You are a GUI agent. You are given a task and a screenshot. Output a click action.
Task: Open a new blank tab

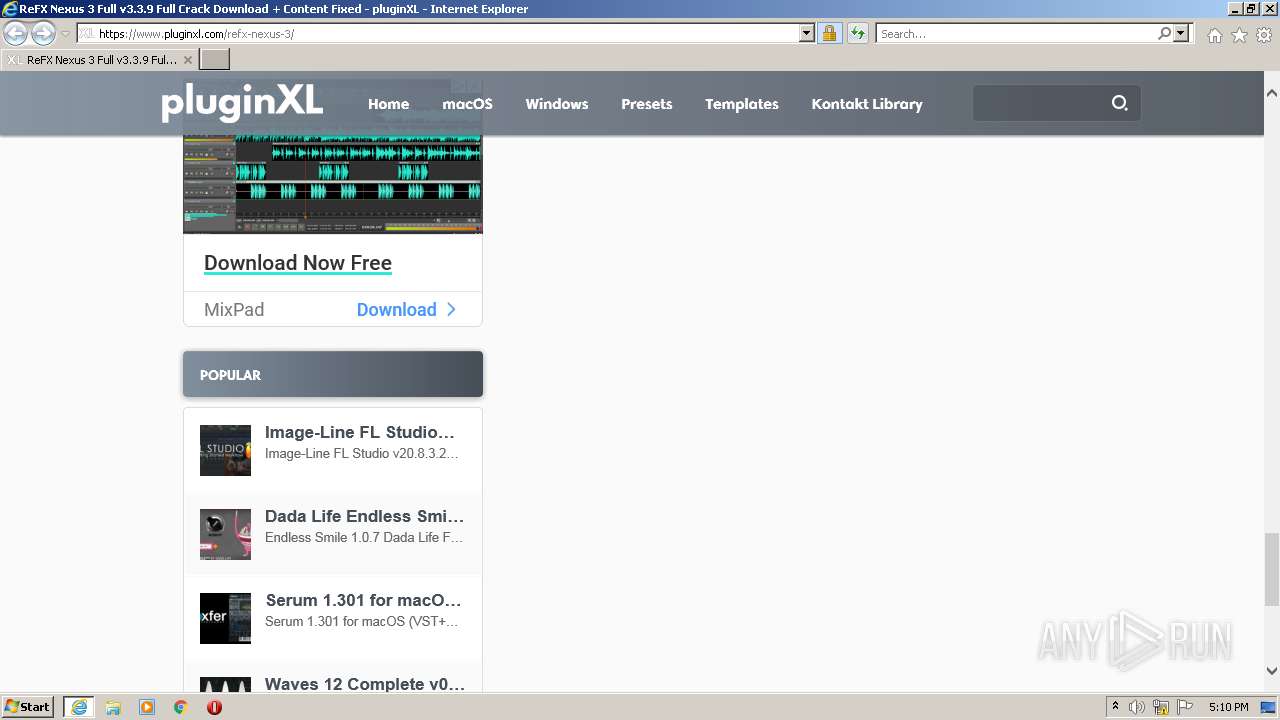pyautogui.click(x=215, y=60)
